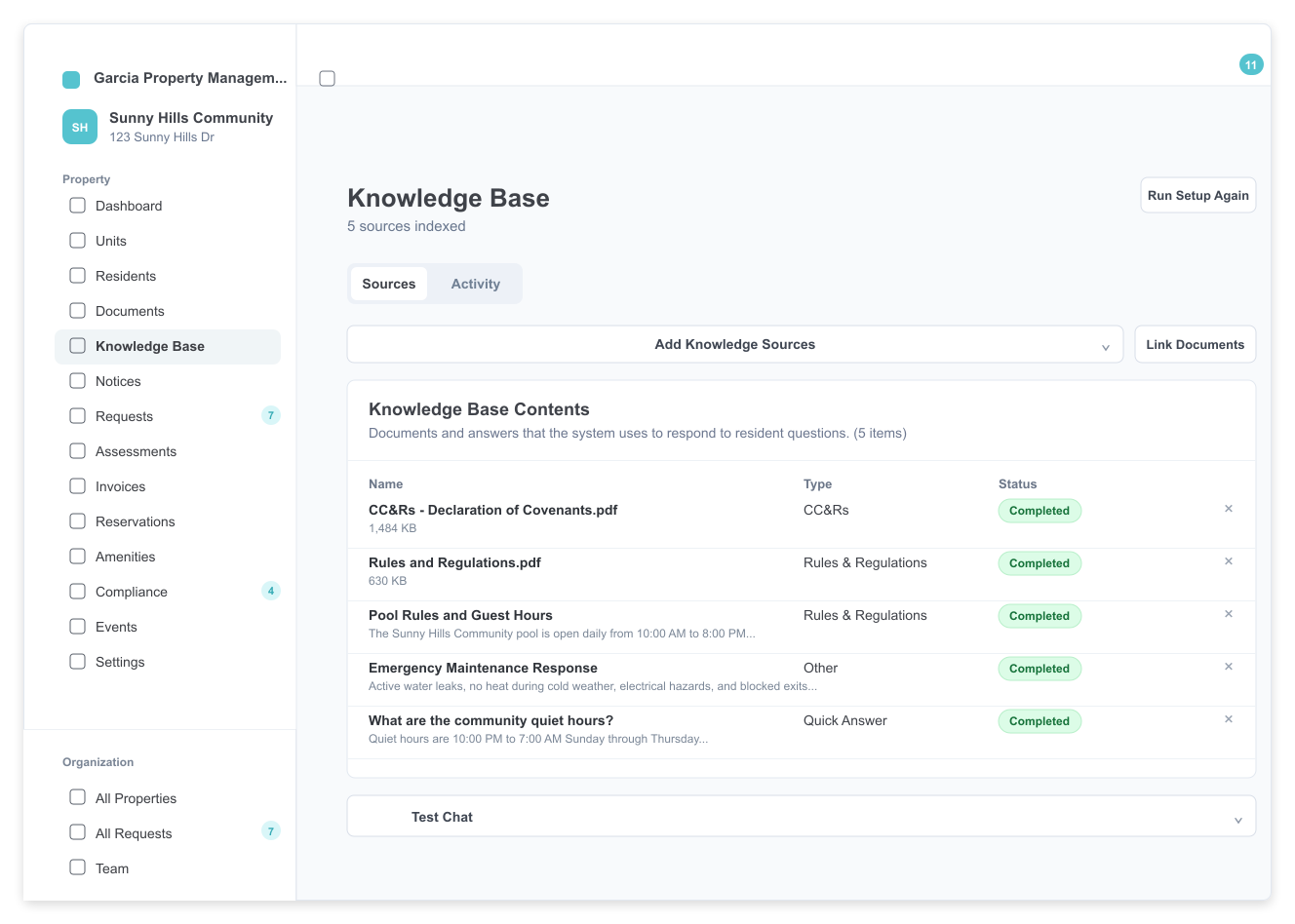
Task: Click Completed badge on Emergency Maintenance row
Action: click(1040, 669)
